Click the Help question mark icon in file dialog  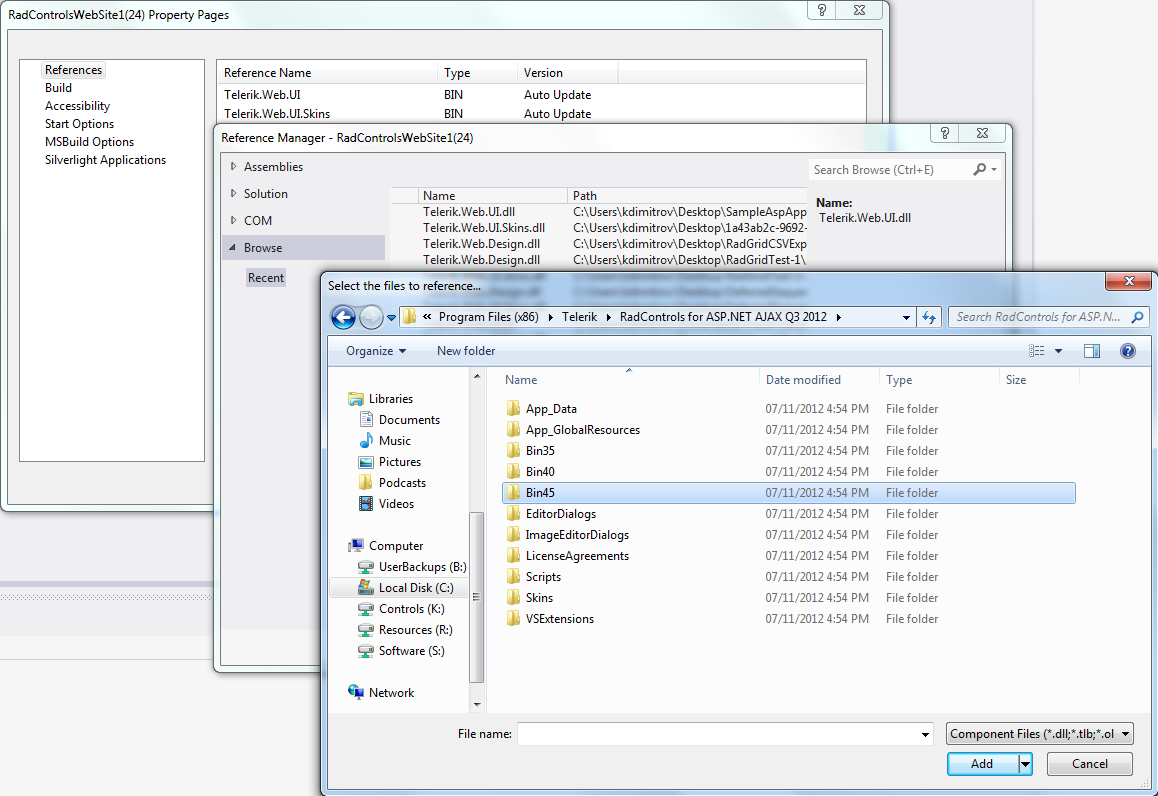[1127, 351]
